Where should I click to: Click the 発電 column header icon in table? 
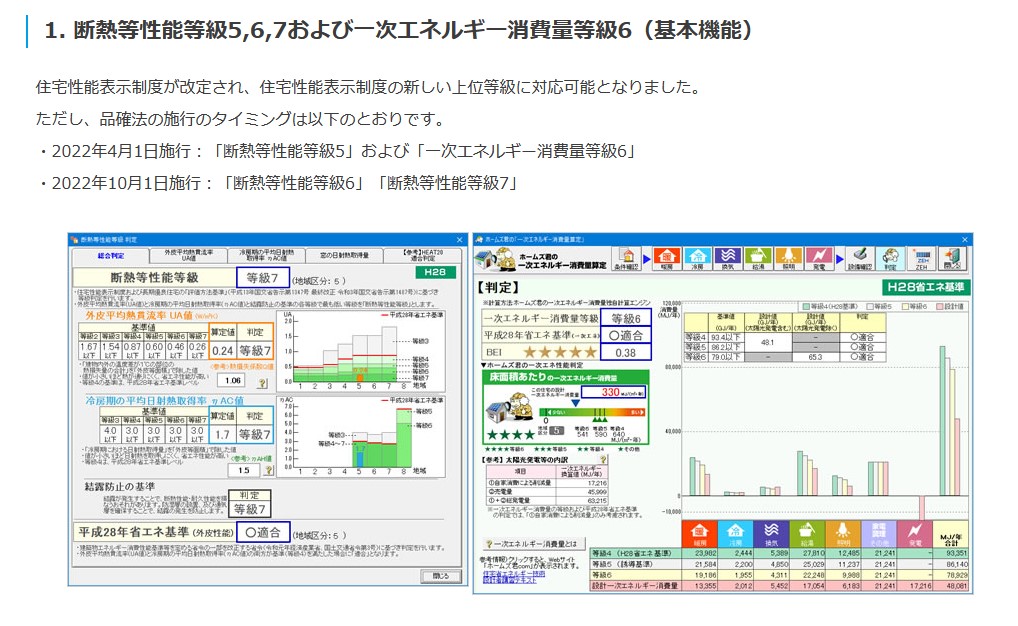(x=915, y=533)
